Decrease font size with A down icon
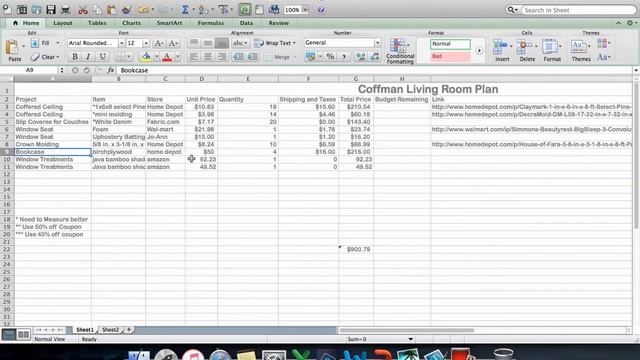640x360 pixels. [173, 43]
